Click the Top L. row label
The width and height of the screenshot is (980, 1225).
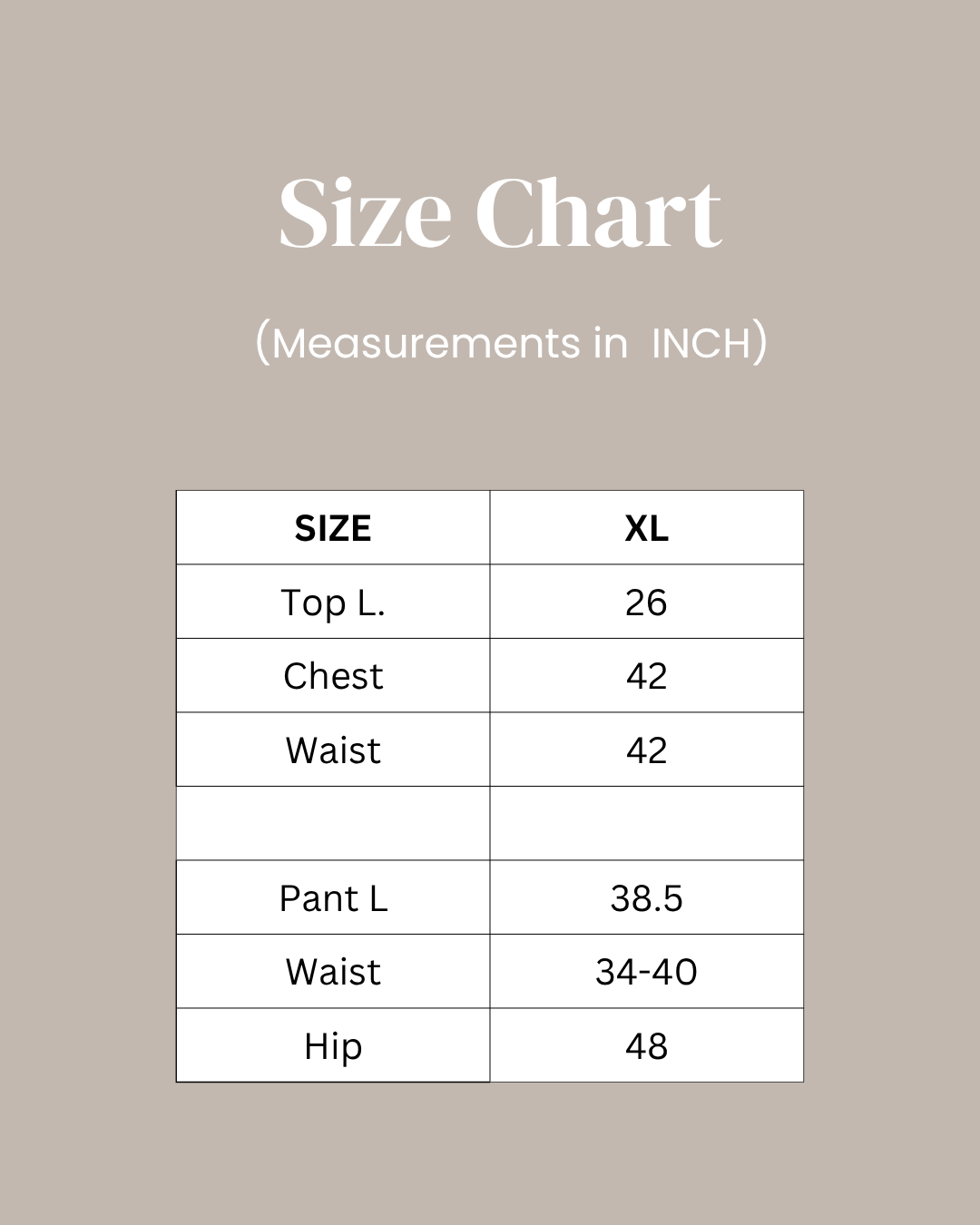click(333, 603)
